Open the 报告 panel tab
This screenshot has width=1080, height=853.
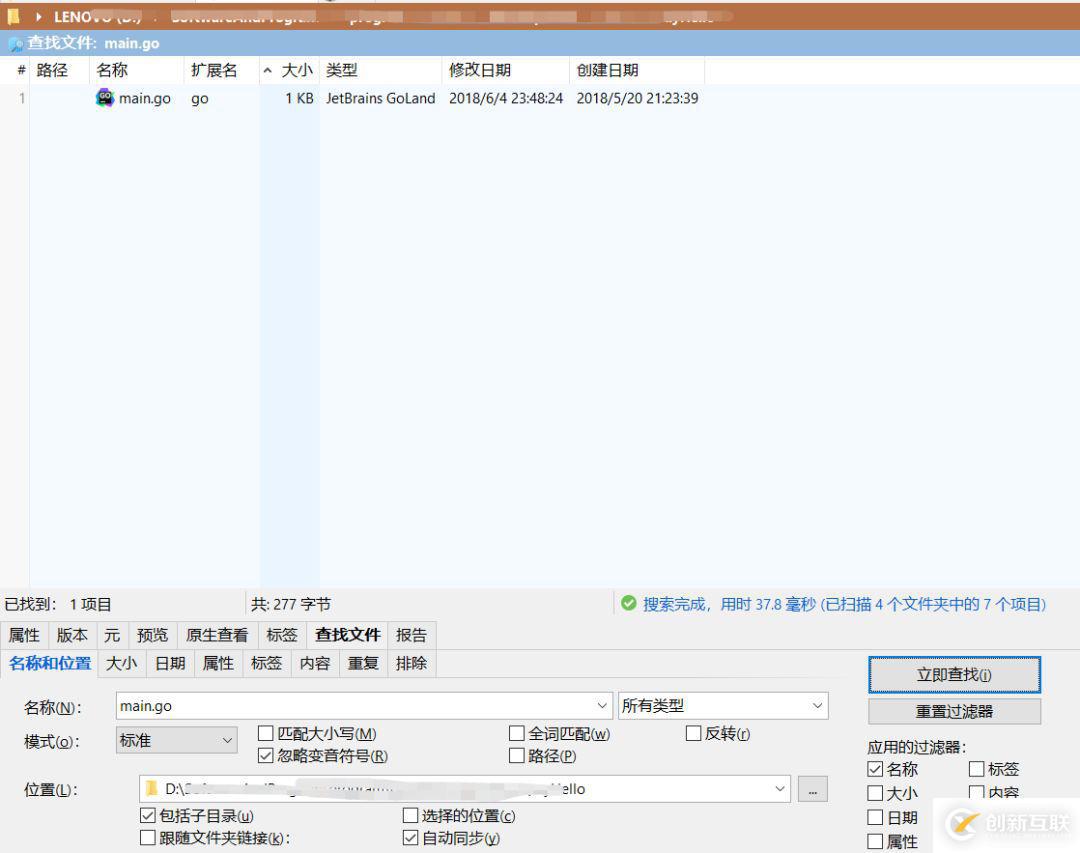[412, 634]
